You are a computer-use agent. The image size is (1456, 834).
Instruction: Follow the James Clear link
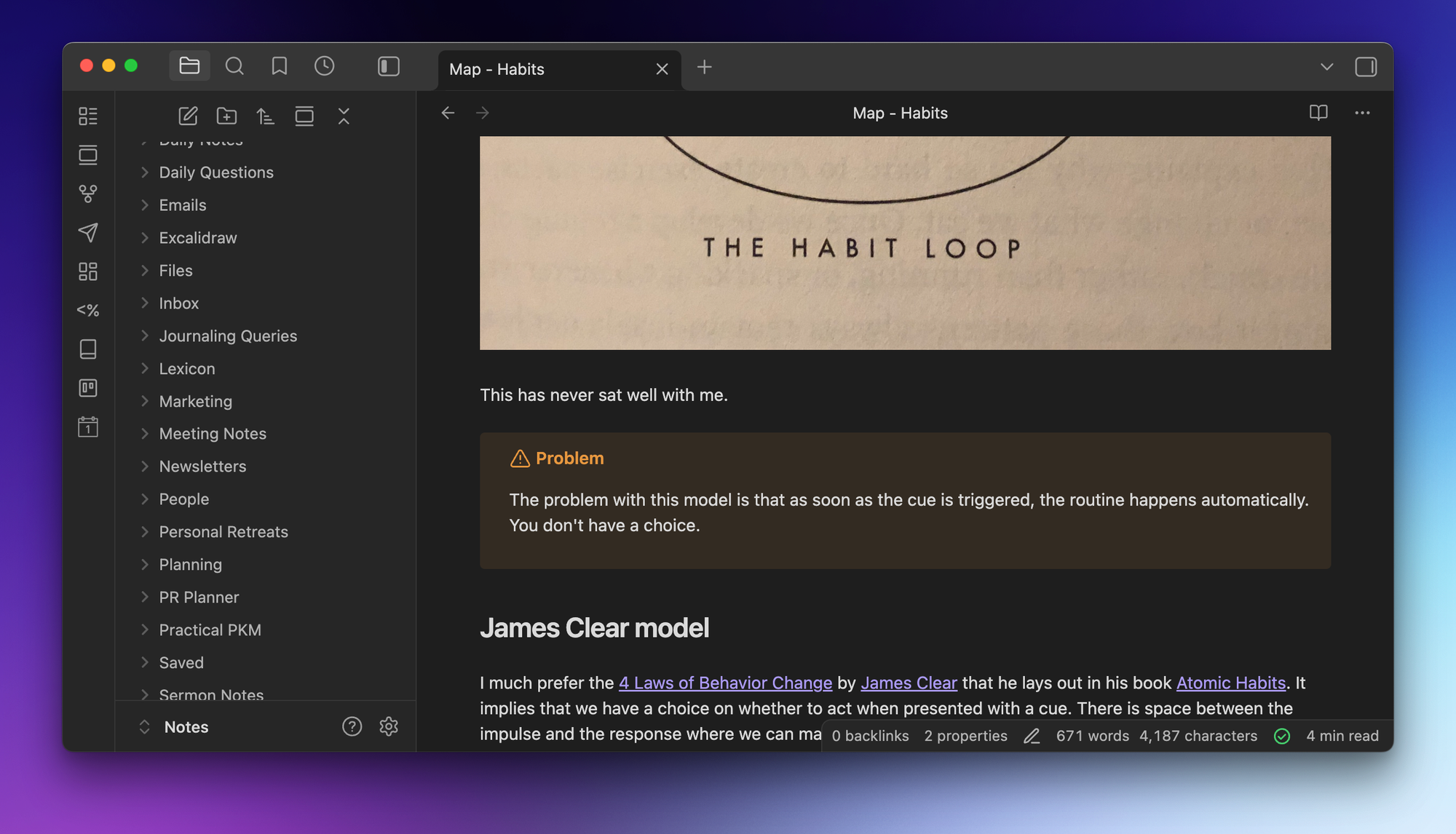pos(909,683)
